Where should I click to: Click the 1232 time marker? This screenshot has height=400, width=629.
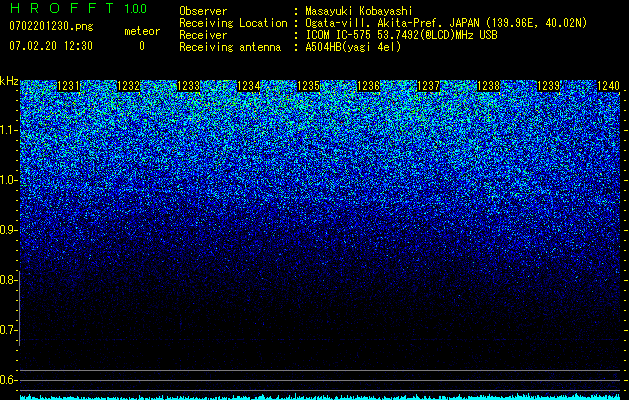[128, 86]
